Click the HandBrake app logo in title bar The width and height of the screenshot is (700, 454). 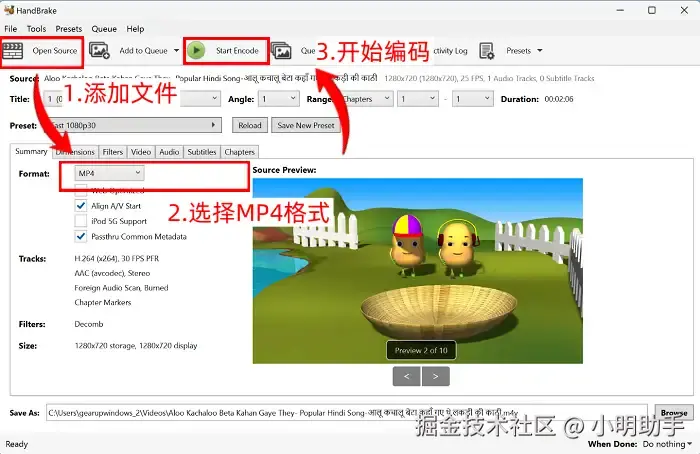tap(8, 10)
